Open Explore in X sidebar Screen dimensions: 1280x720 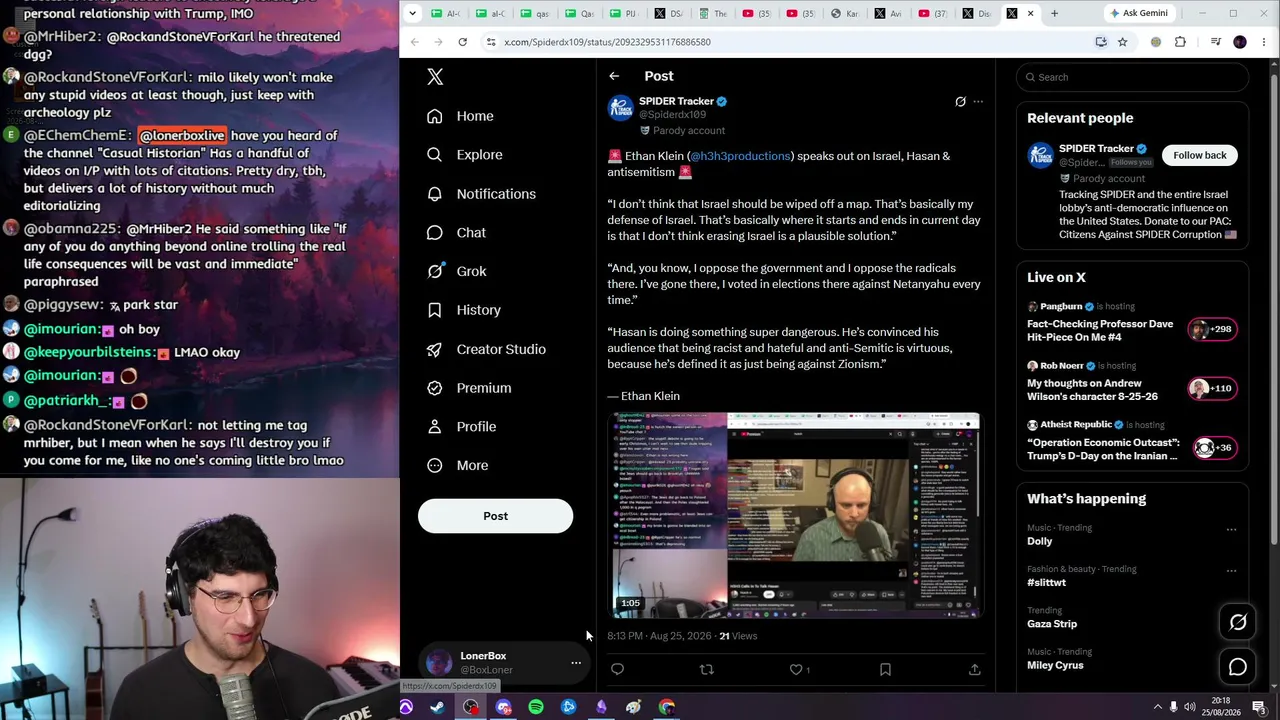pyautogui.click(x=464, y=155)
